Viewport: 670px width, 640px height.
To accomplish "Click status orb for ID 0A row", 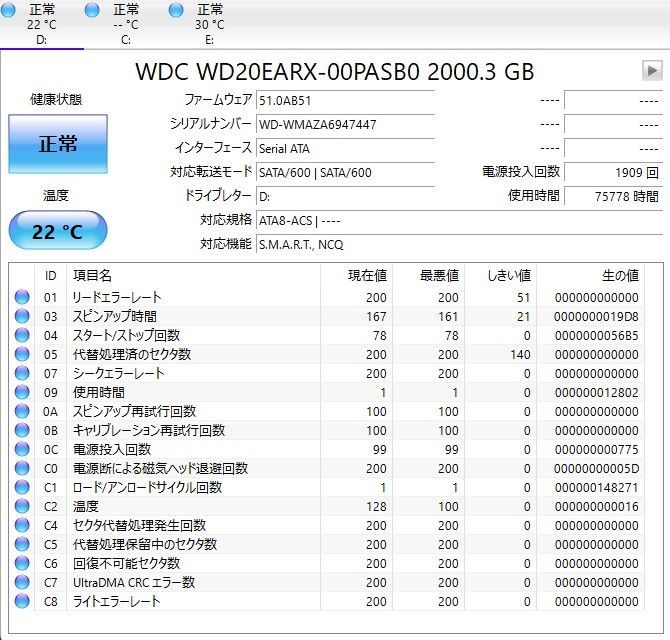I will tap(22, 411).
